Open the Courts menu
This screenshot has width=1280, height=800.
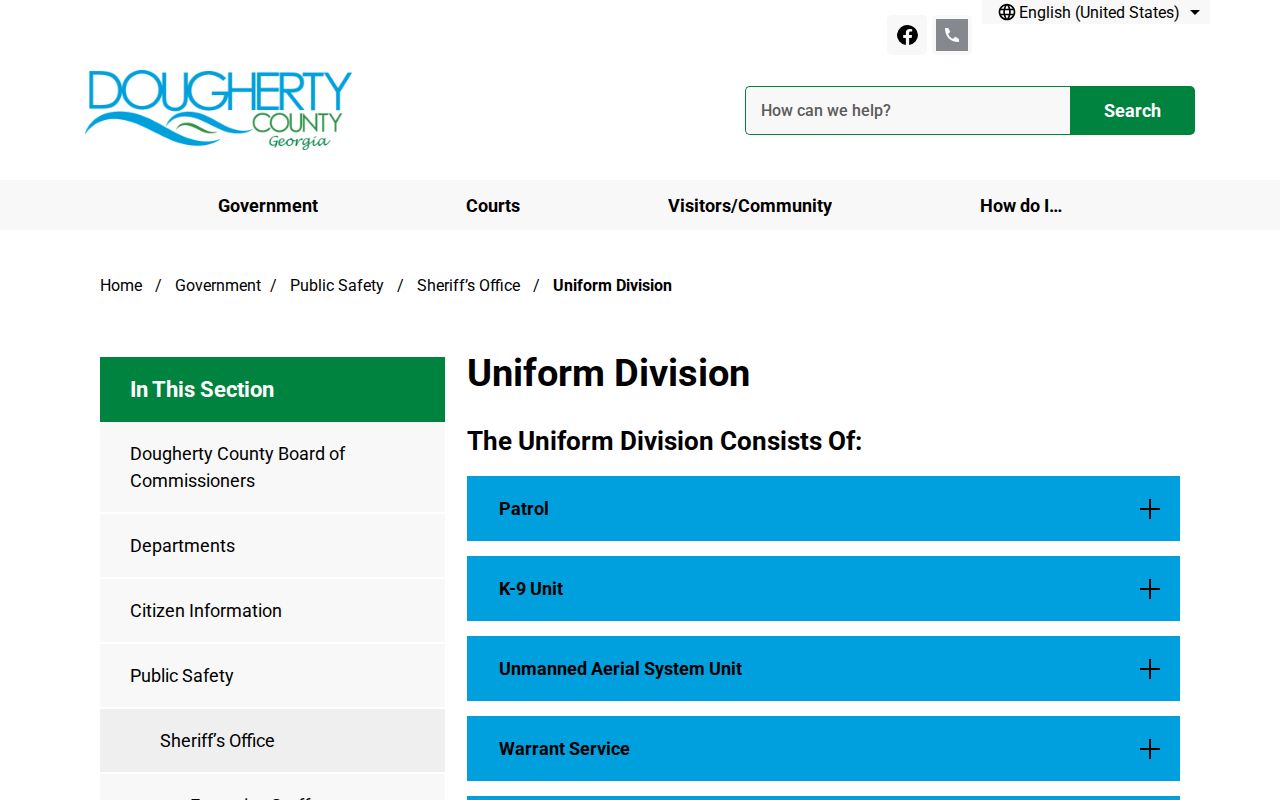[x=493, y=205]
